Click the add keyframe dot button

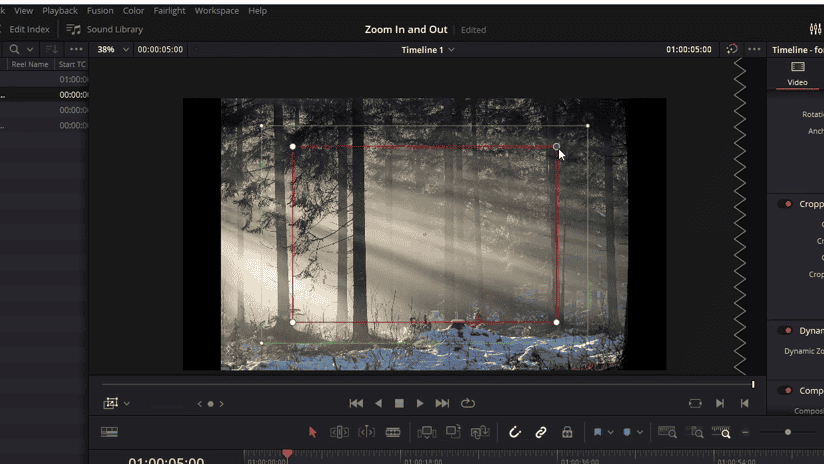pyautogui.click(x=211, y=404)
